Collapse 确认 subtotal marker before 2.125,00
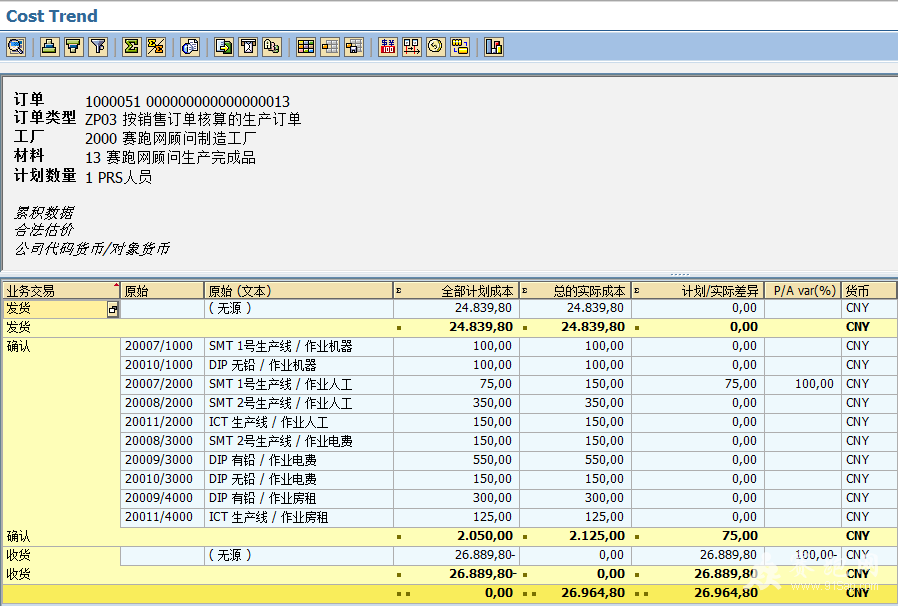Screen dimensions: 898x606 coord(525,537)
